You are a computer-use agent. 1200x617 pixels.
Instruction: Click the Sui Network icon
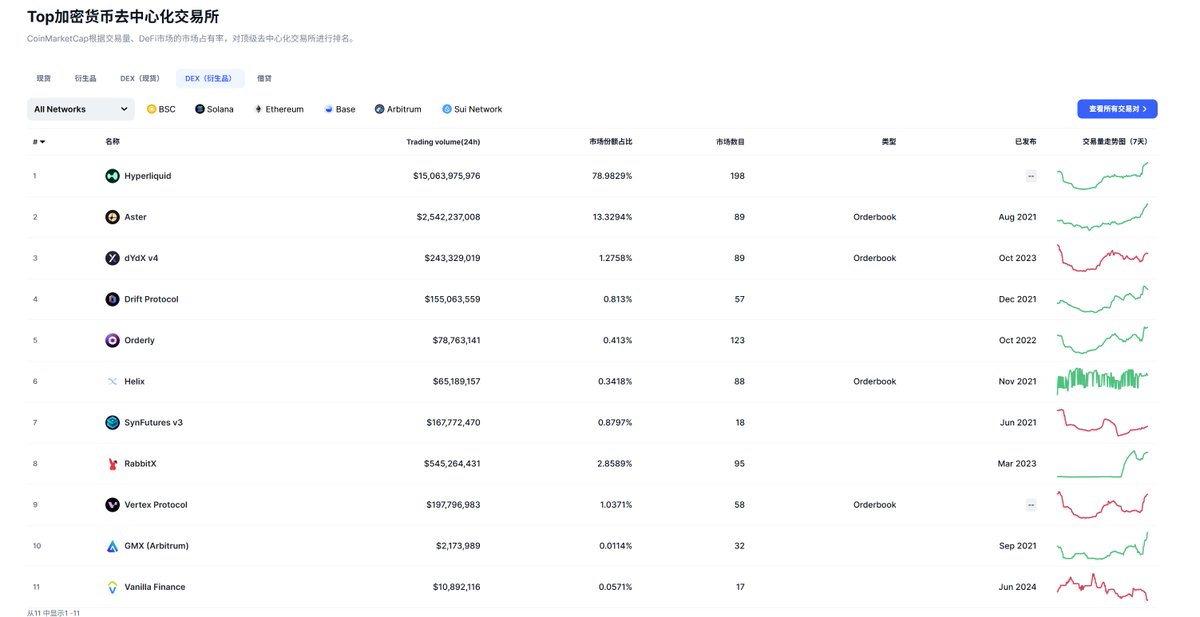point(447,109)
